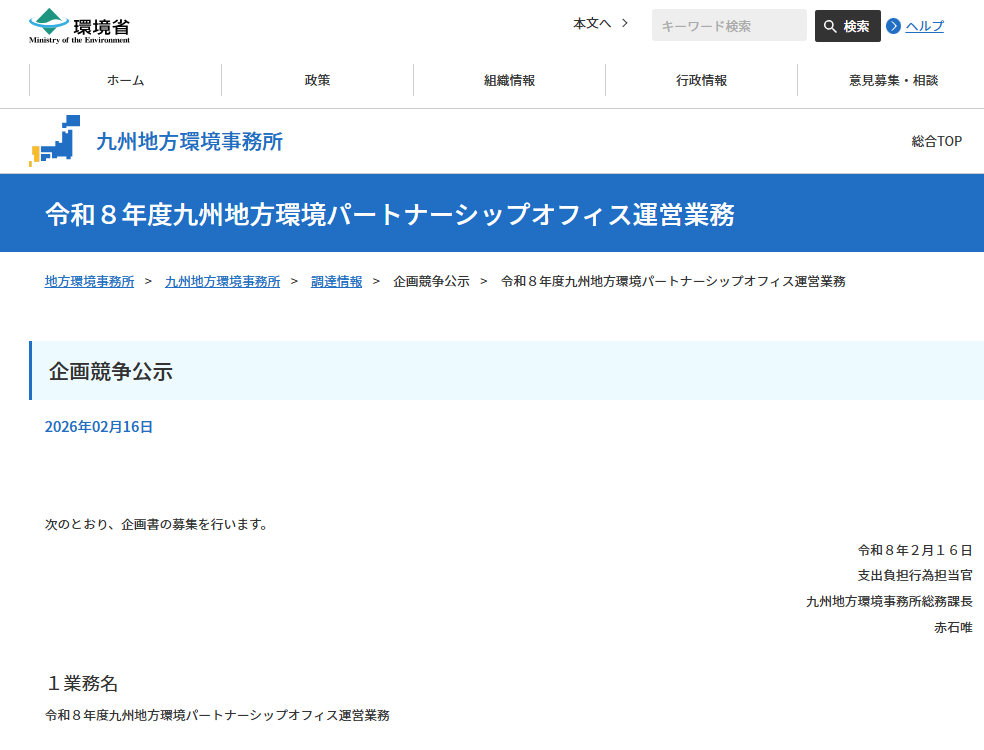The image size is (984, 750).
Task: Go to 総合TOP link
Action: point(936,141)
